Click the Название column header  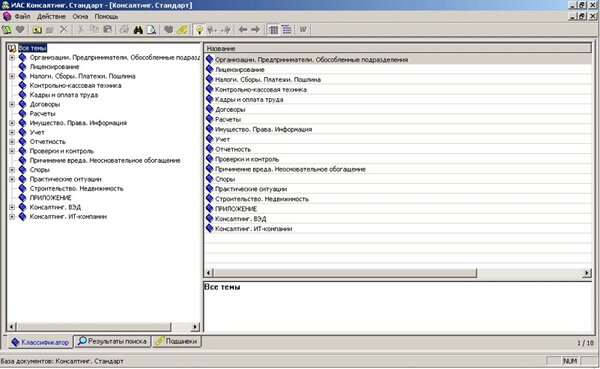(x=398, y=49)
